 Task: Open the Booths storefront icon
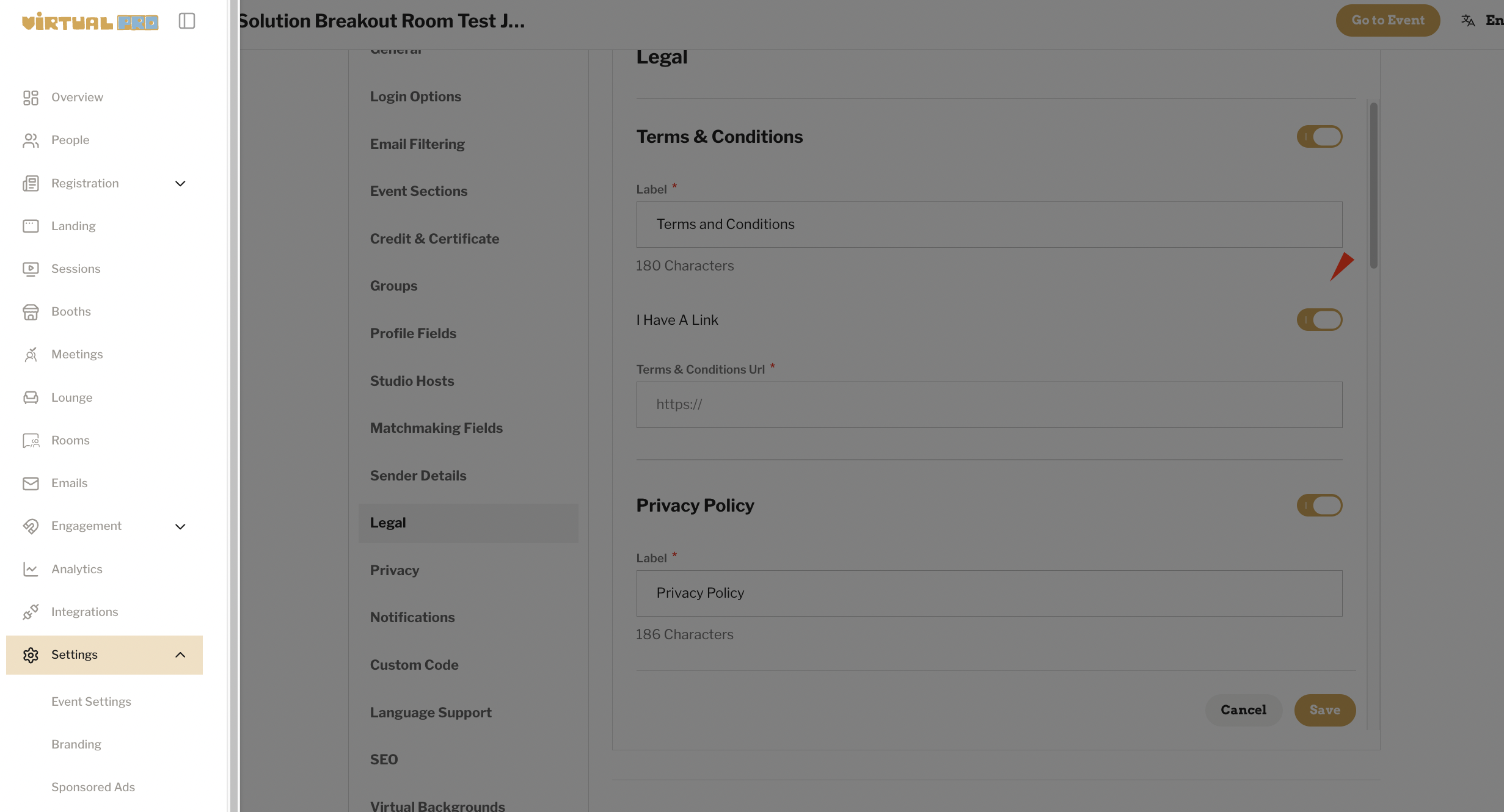click(31, 312)
